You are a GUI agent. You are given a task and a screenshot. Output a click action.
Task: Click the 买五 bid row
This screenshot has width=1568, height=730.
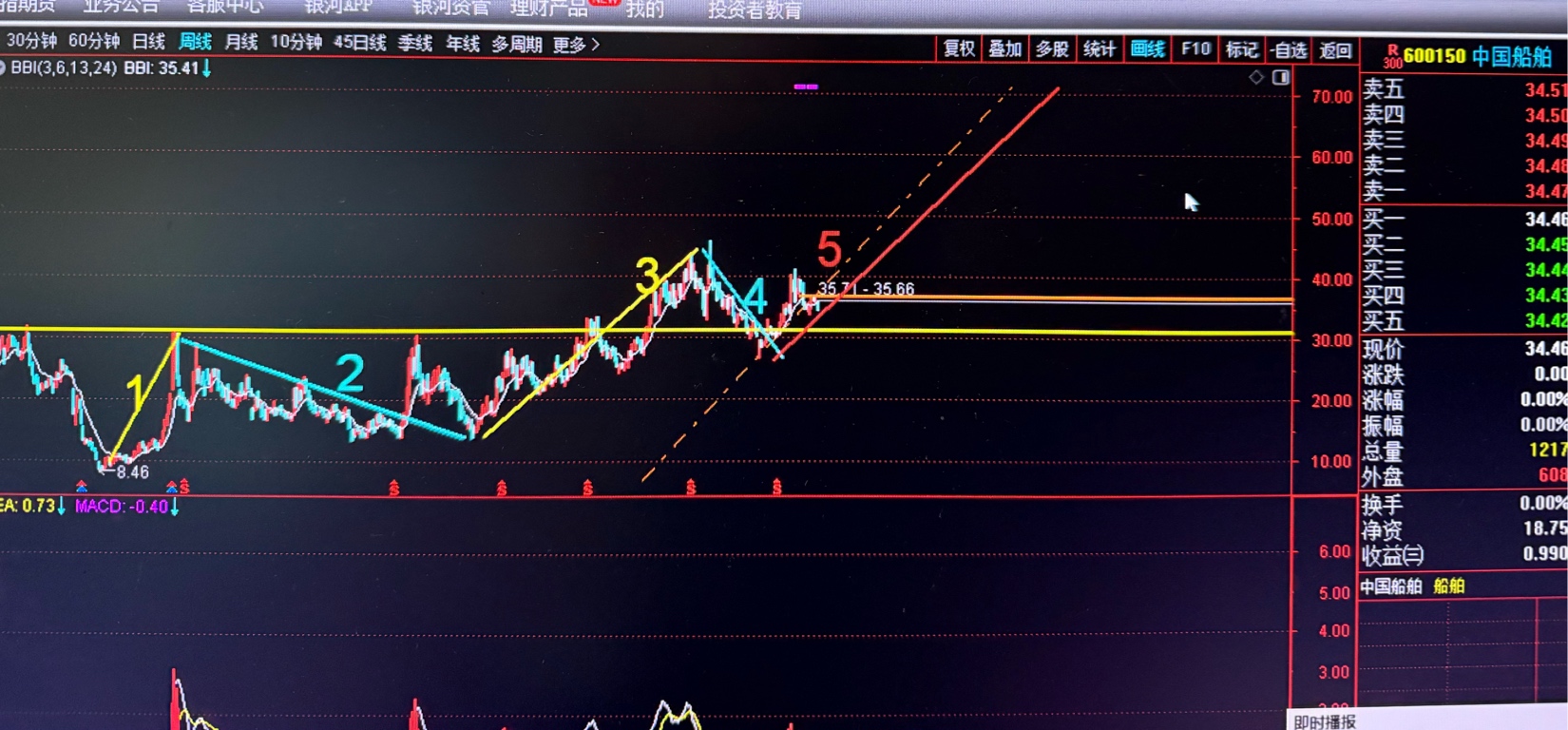[x=1463, y=320]
